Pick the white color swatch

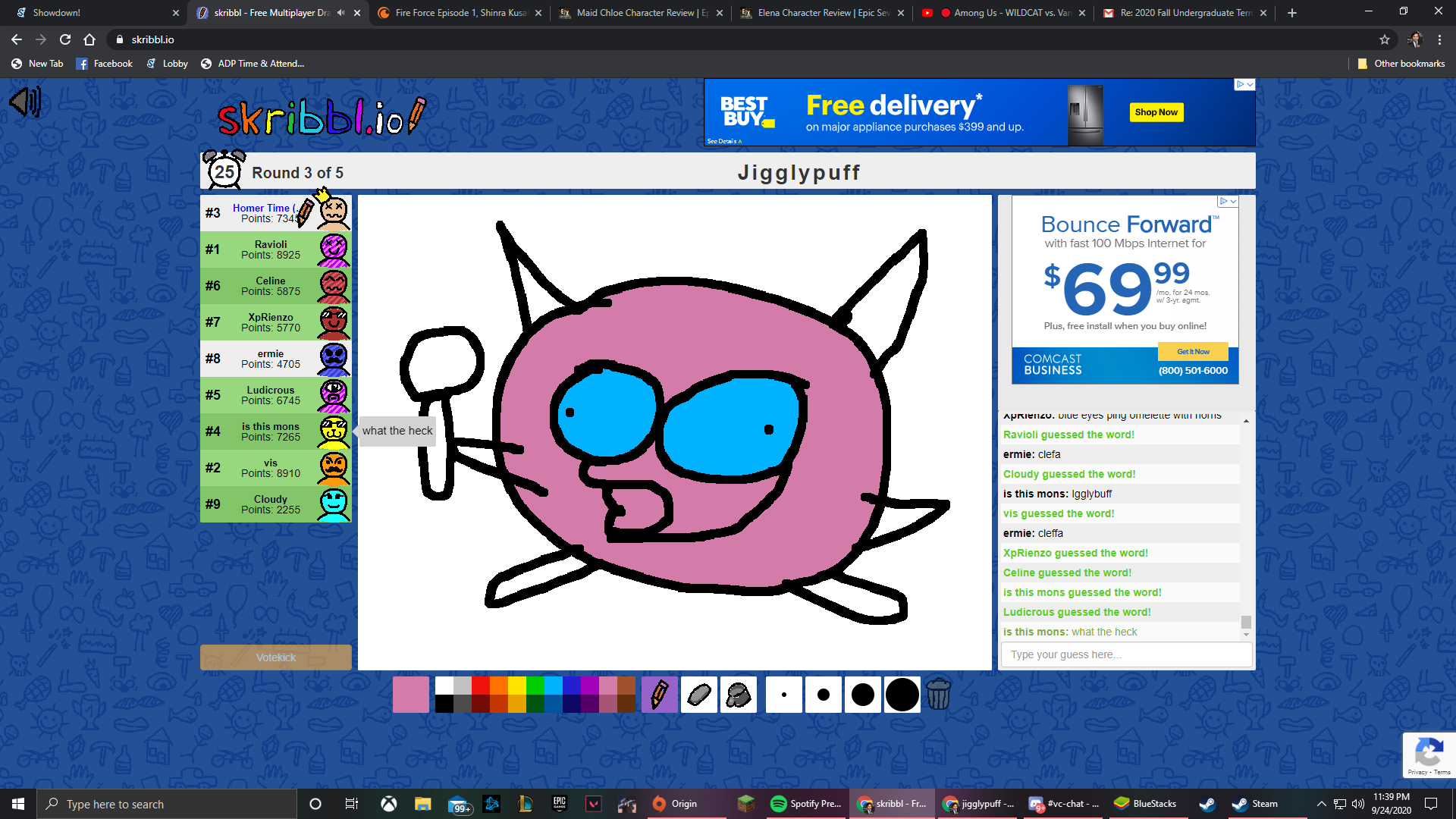click(x=444, y=686)
